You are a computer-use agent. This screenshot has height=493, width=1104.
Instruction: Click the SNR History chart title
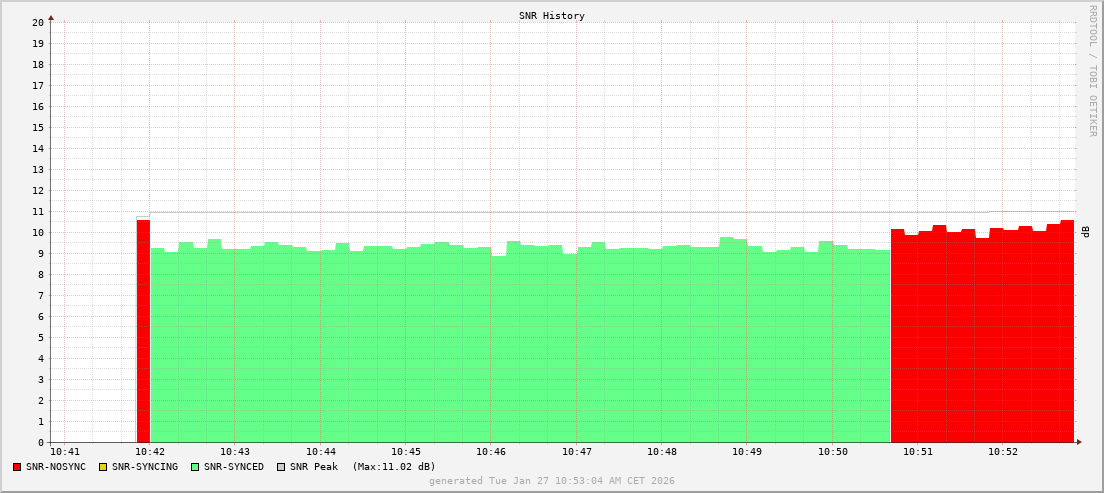[552, 16]
